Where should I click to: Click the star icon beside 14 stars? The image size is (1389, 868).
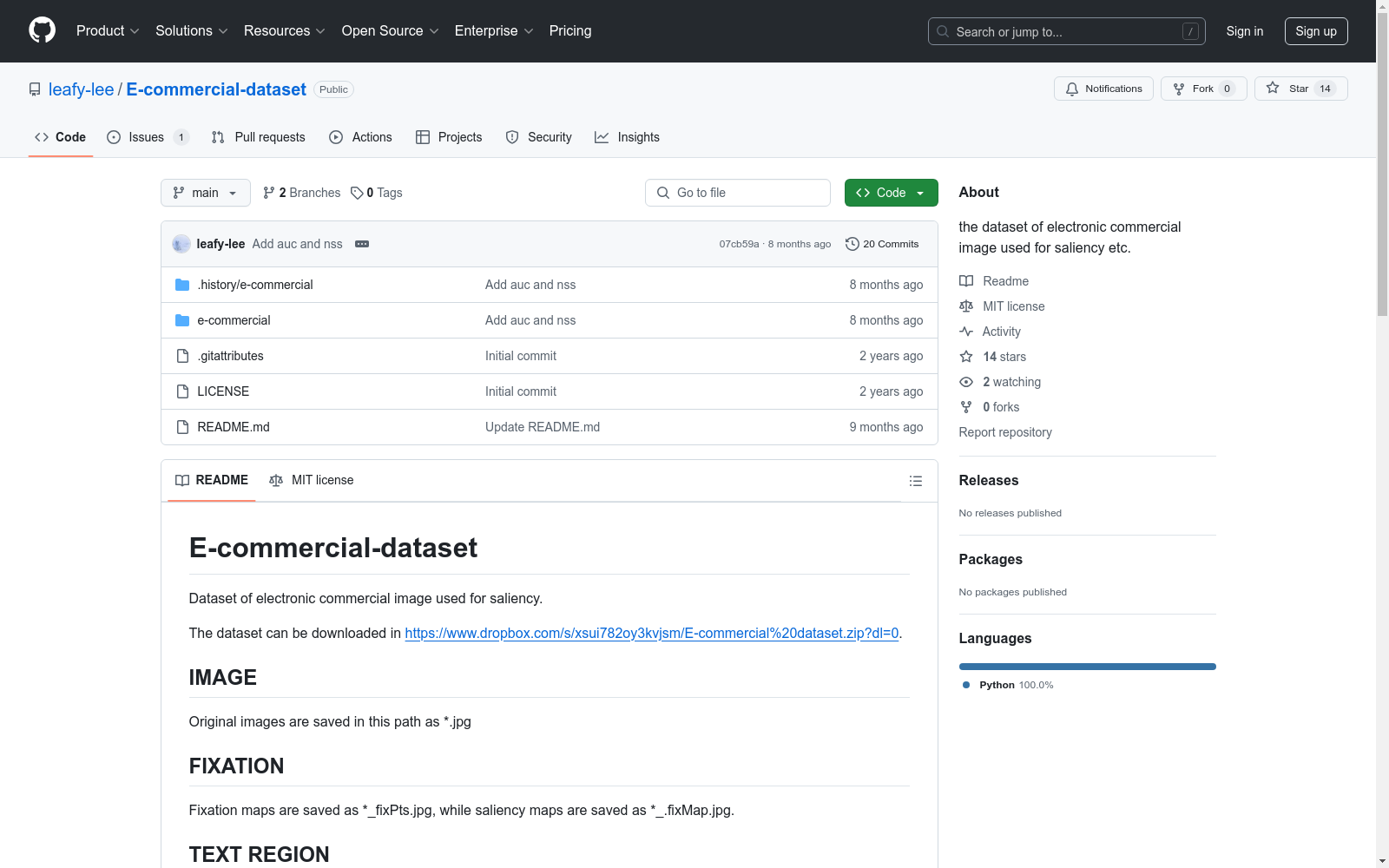966,357
